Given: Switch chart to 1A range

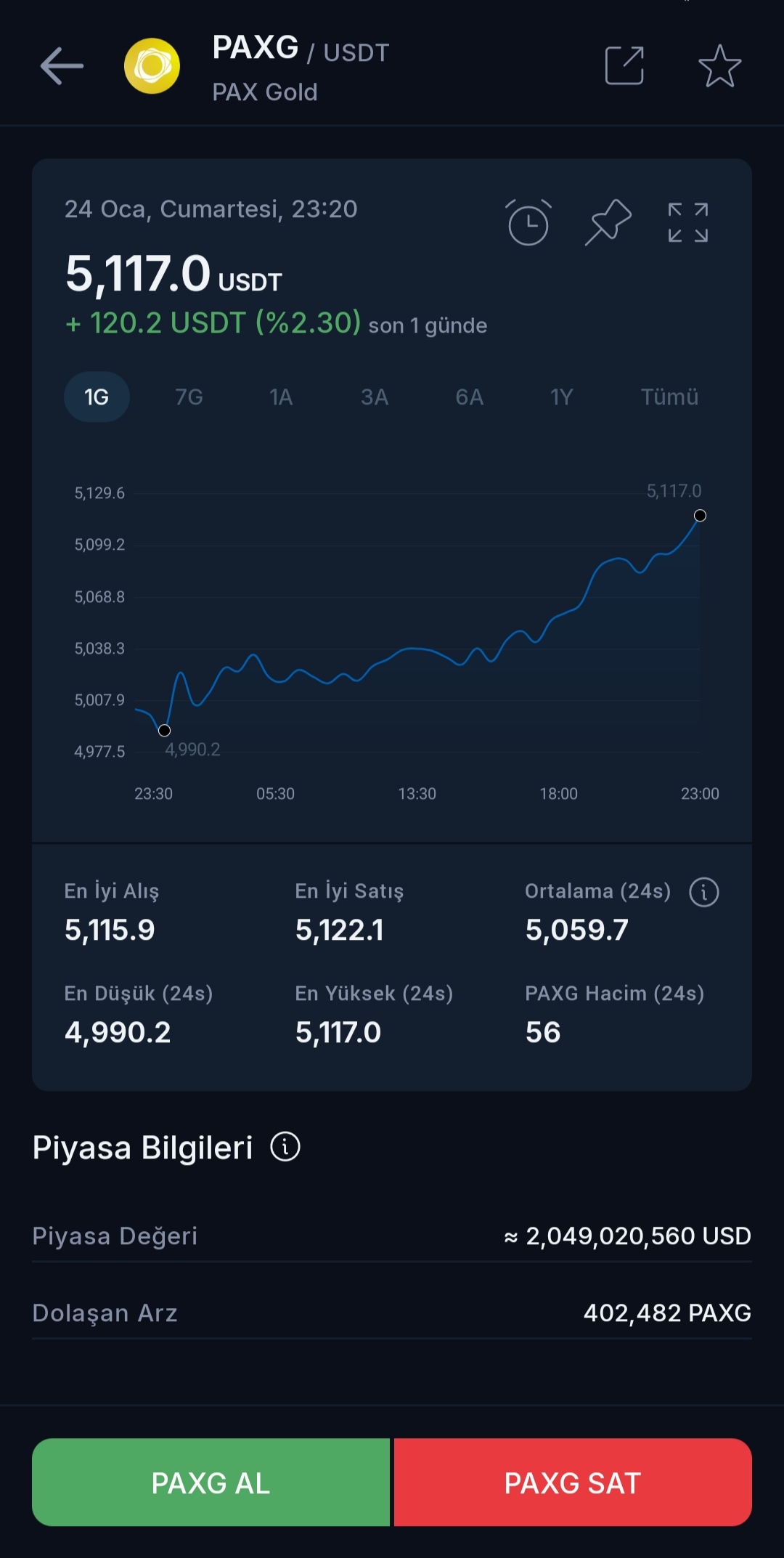Looking at the screenshot, I should 281,397.
